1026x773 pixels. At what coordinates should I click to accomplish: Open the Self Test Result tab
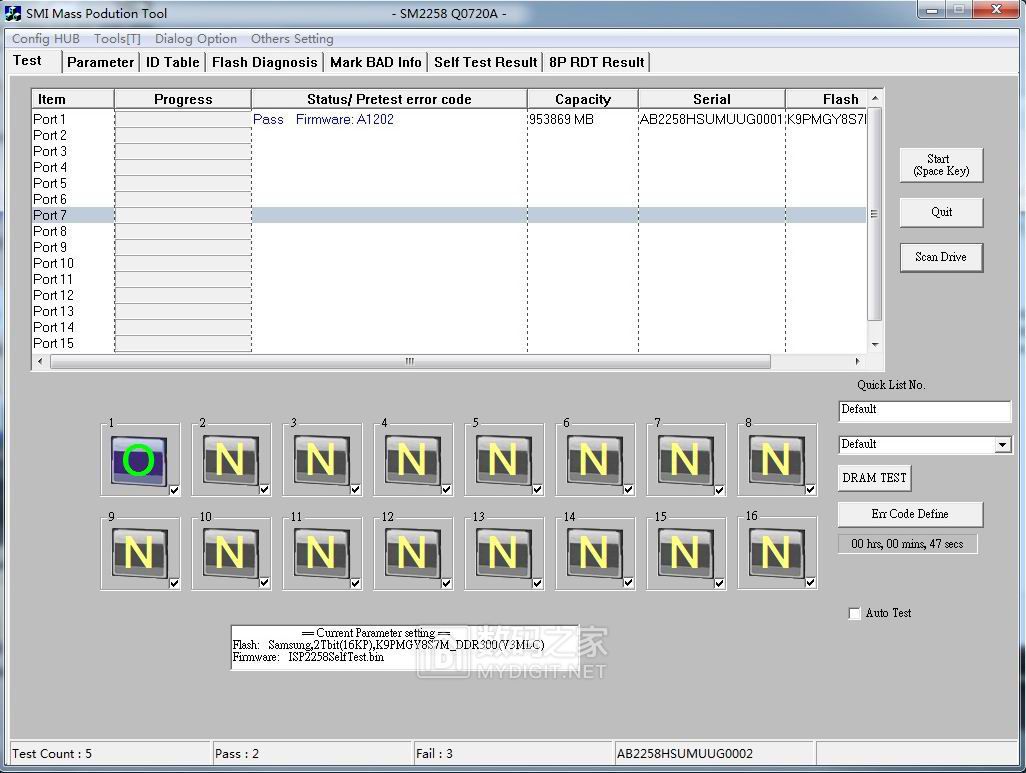(485, 62)
